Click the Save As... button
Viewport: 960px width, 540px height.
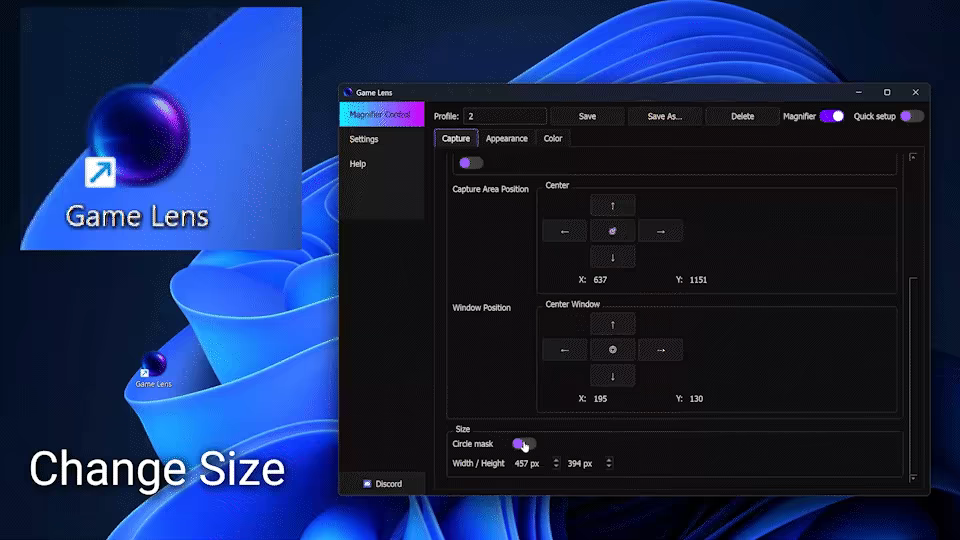[x=664, y=116]
